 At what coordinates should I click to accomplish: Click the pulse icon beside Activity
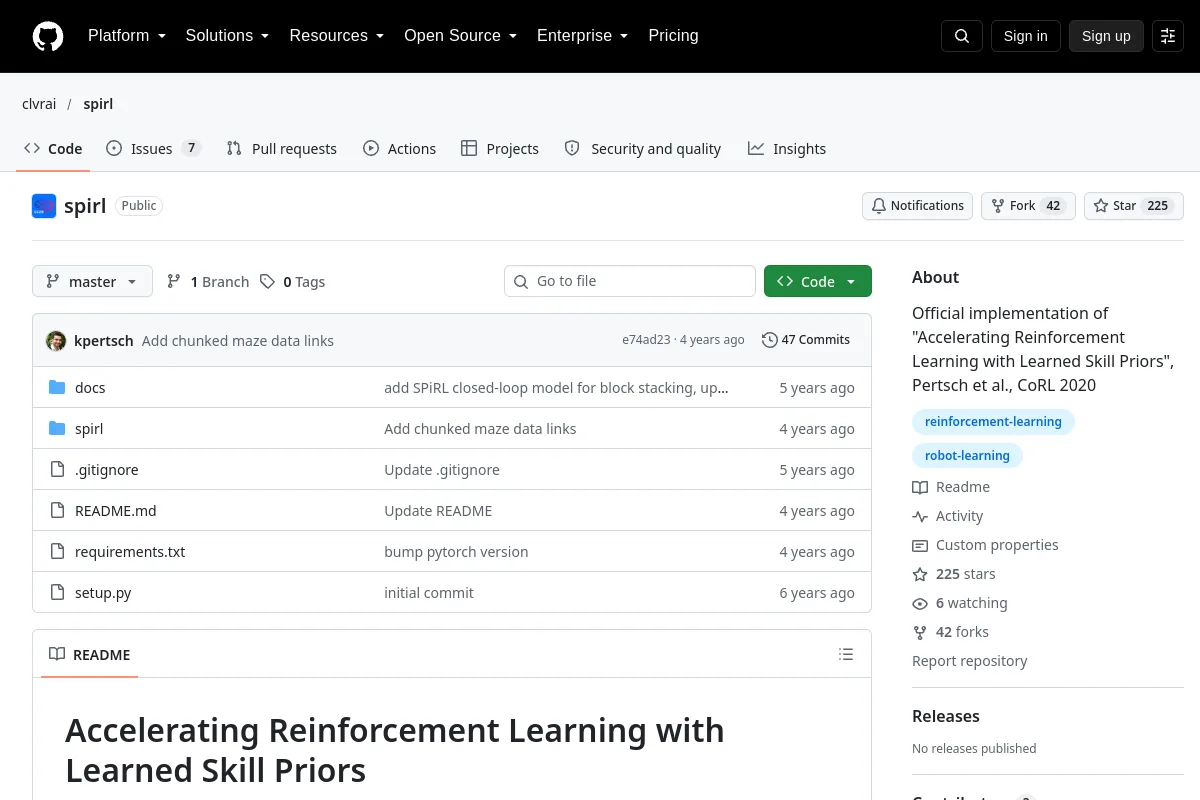tap(920, 516)
